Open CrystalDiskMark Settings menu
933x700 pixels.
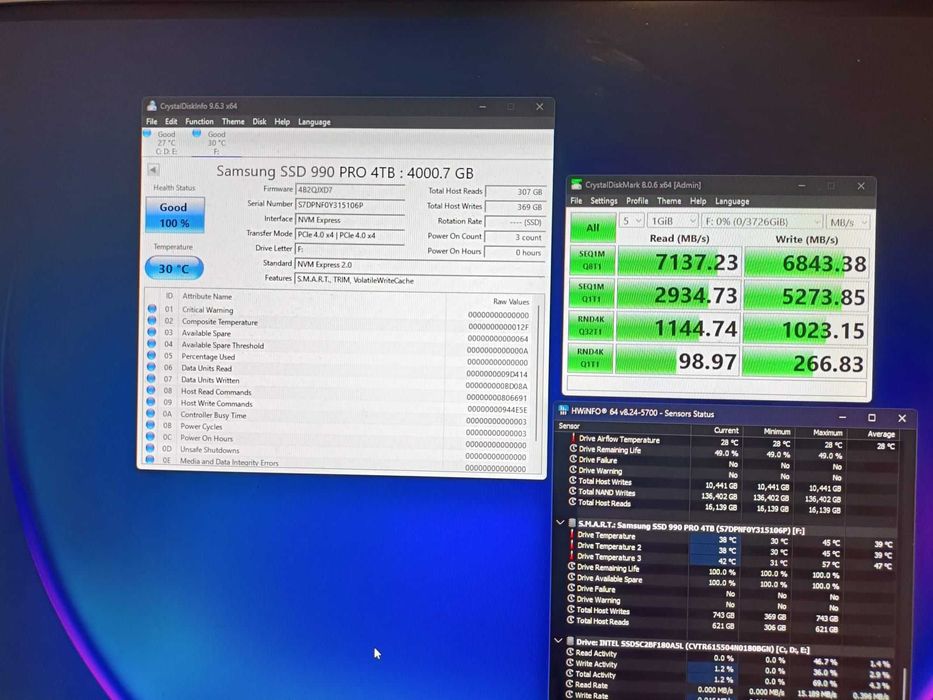[x=604, y=201]
